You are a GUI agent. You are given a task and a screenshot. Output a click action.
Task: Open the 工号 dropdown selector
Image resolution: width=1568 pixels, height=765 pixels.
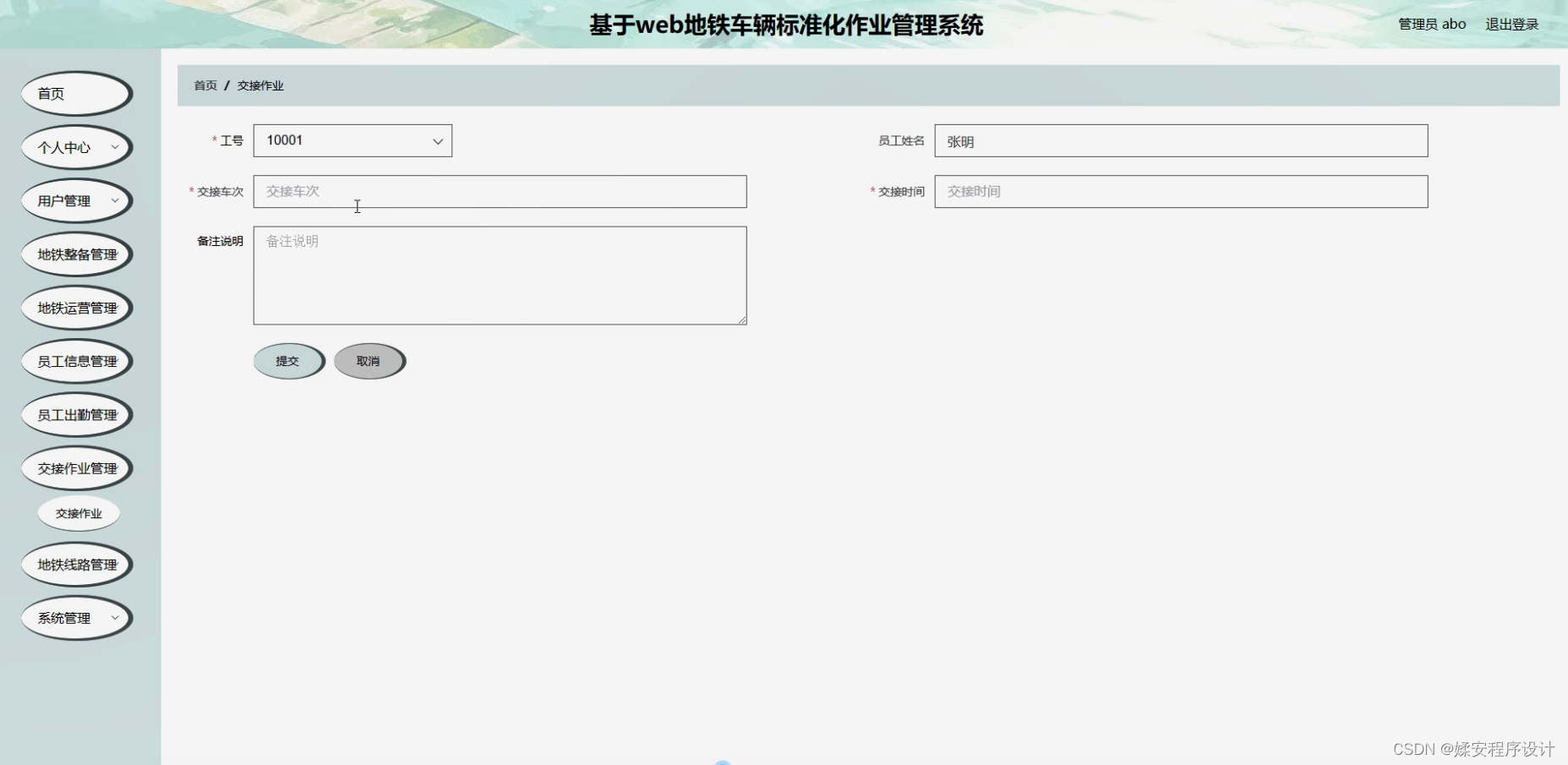pos(352,140)
